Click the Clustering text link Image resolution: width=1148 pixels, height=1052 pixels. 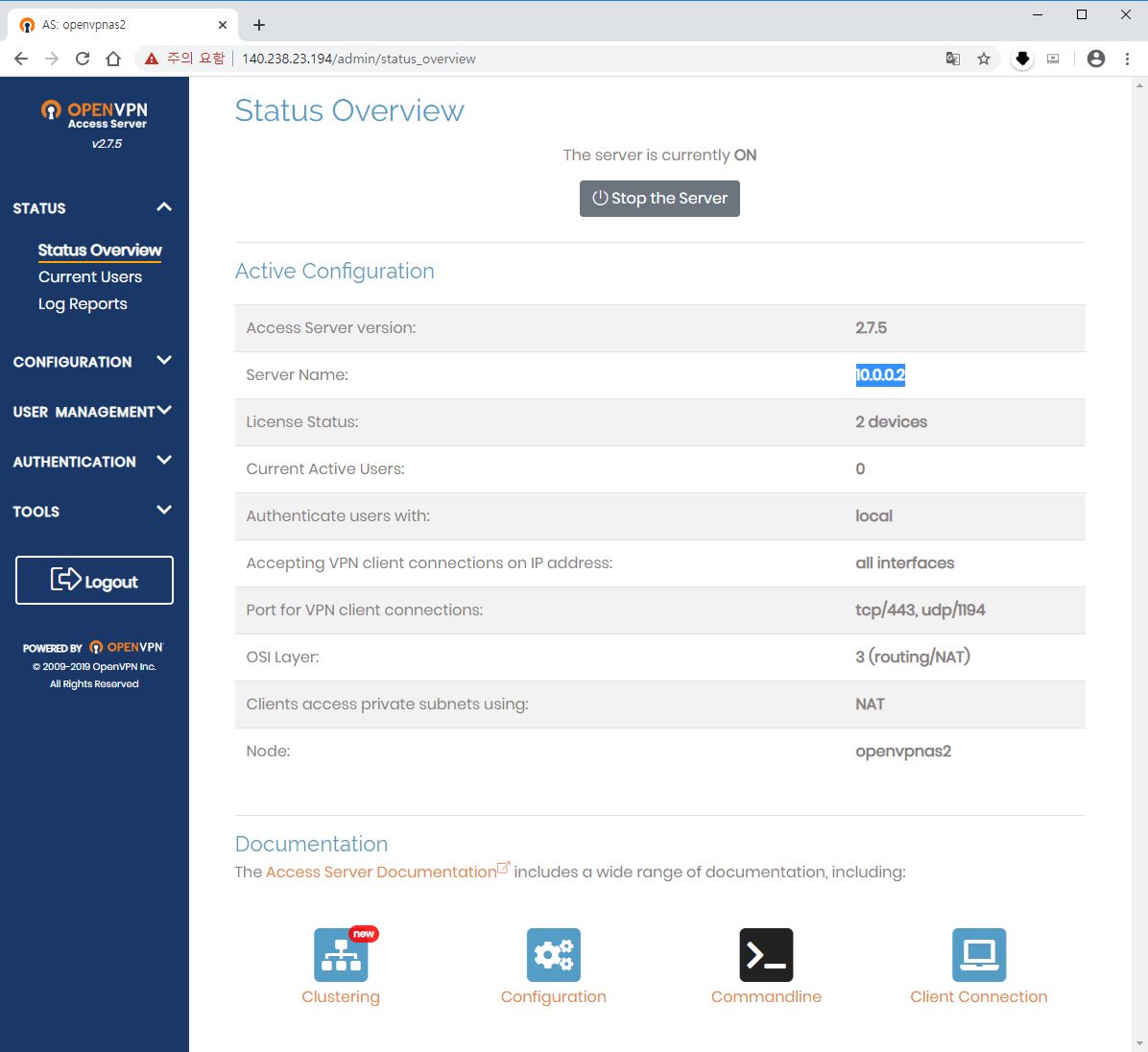click(x=341, y=997)
